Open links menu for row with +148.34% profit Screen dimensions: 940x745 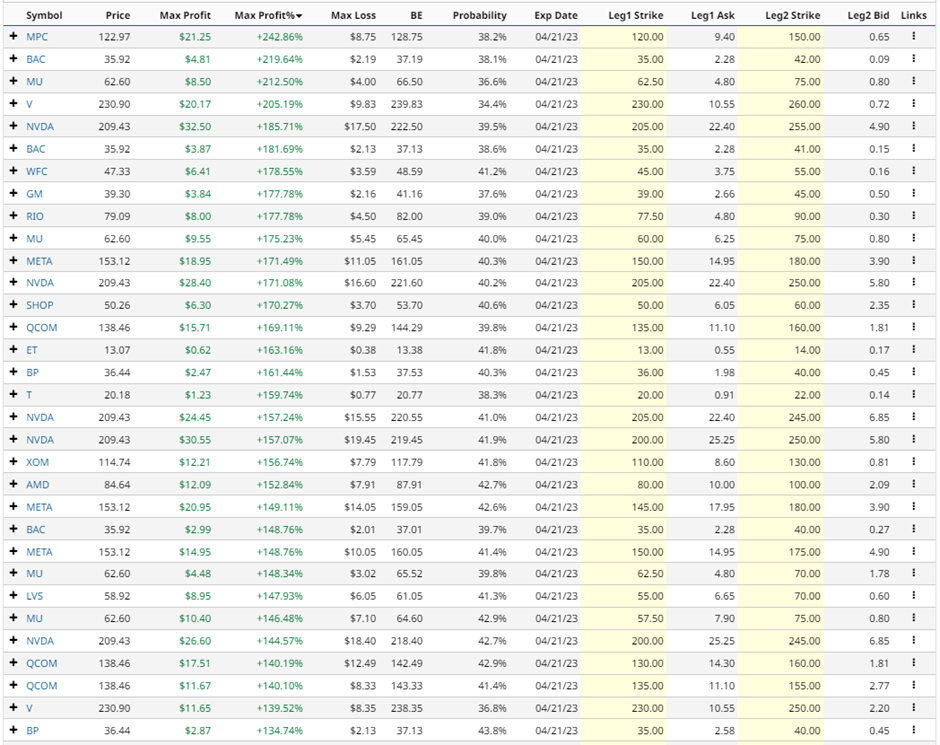coord(914,574)
